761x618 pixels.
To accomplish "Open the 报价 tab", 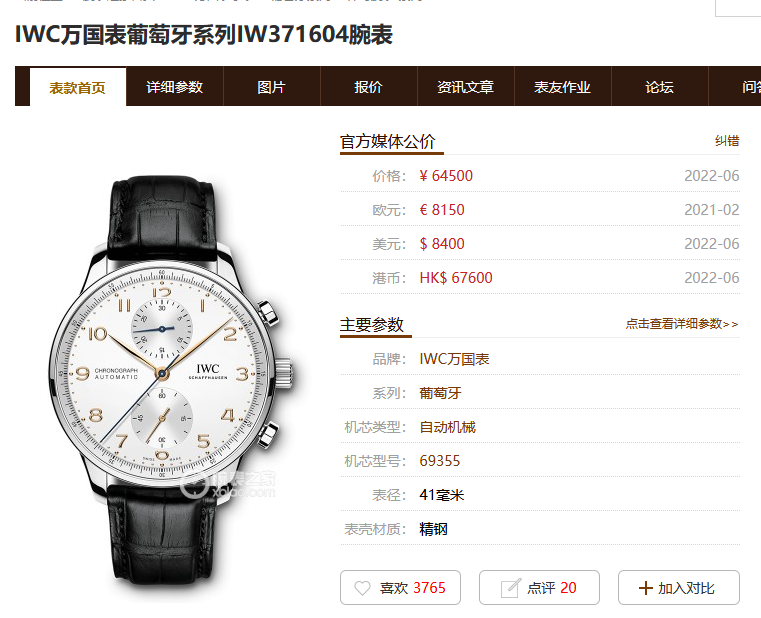I will point(368,87).
